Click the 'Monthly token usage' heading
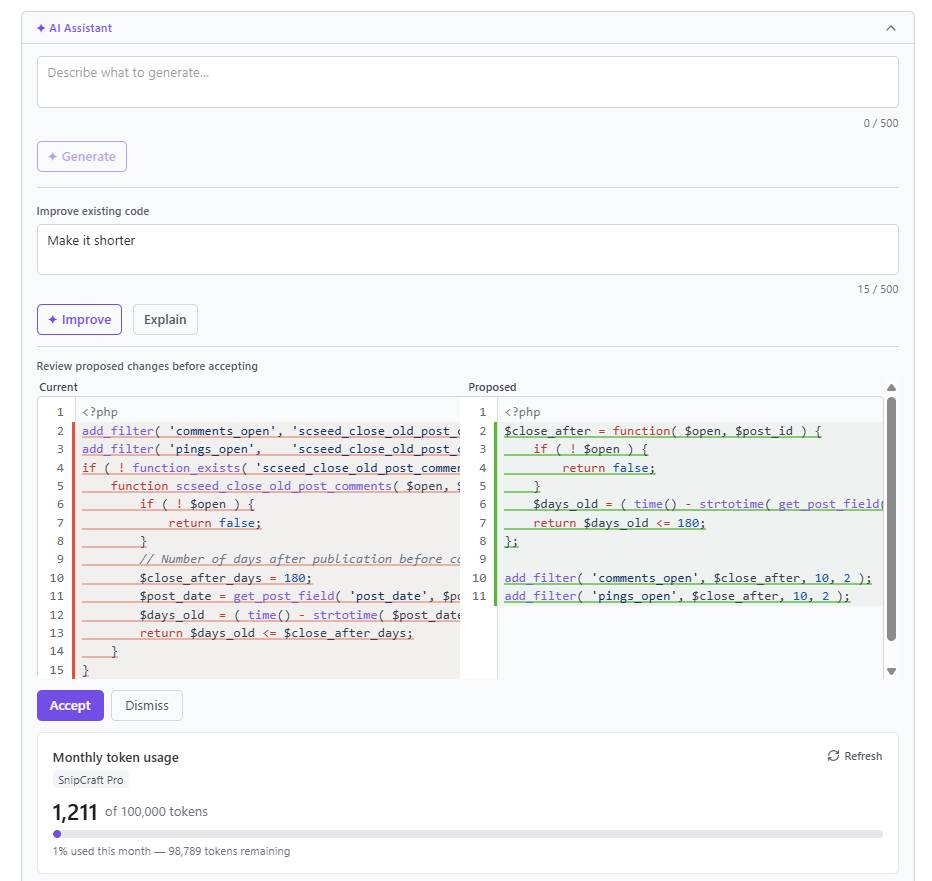Viewport: 932px width, 881px height. click(x=115, y=757)
